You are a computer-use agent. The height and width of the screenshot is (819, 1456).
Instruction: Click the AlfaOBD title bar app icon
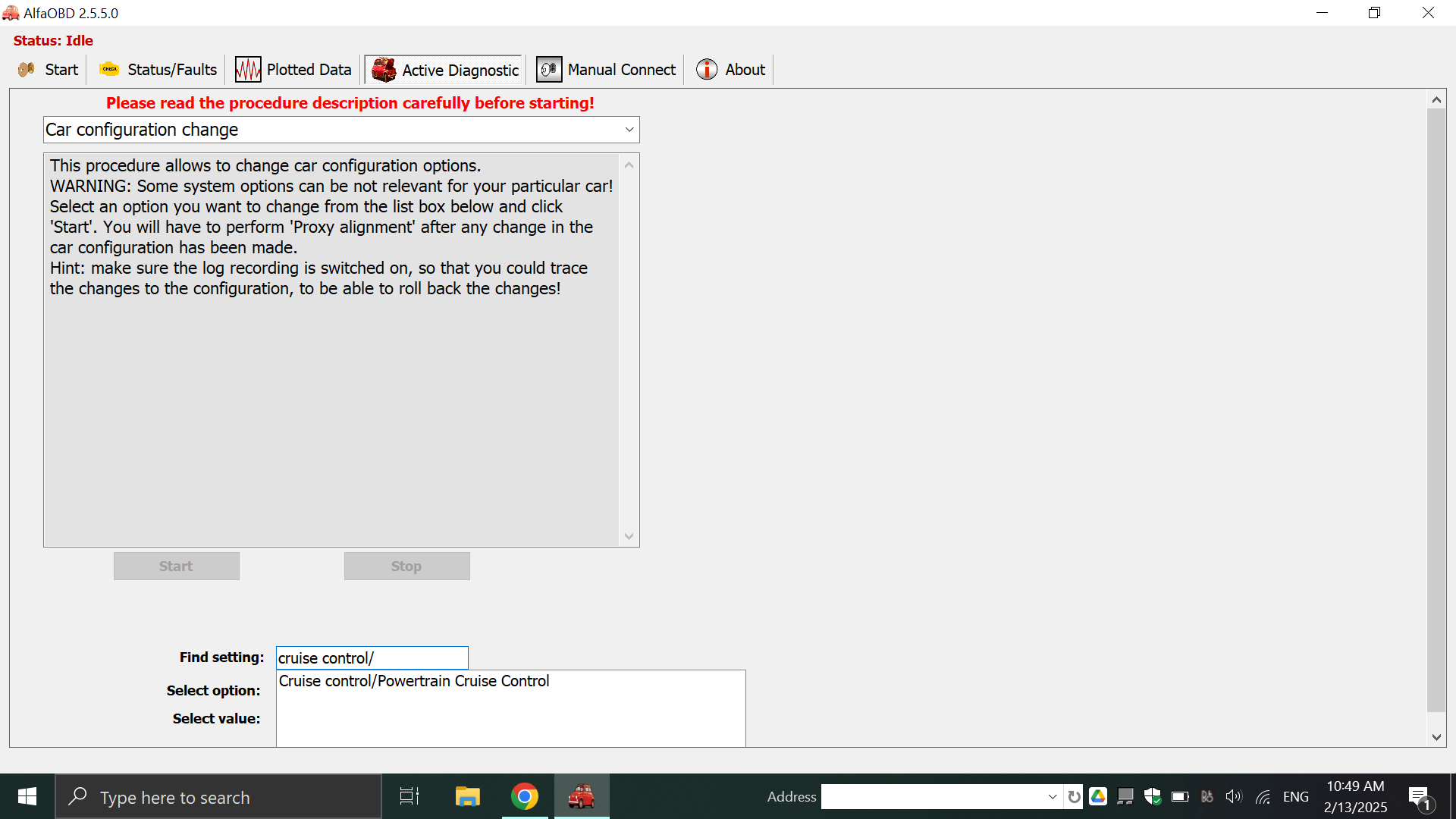tap(11, 13)
